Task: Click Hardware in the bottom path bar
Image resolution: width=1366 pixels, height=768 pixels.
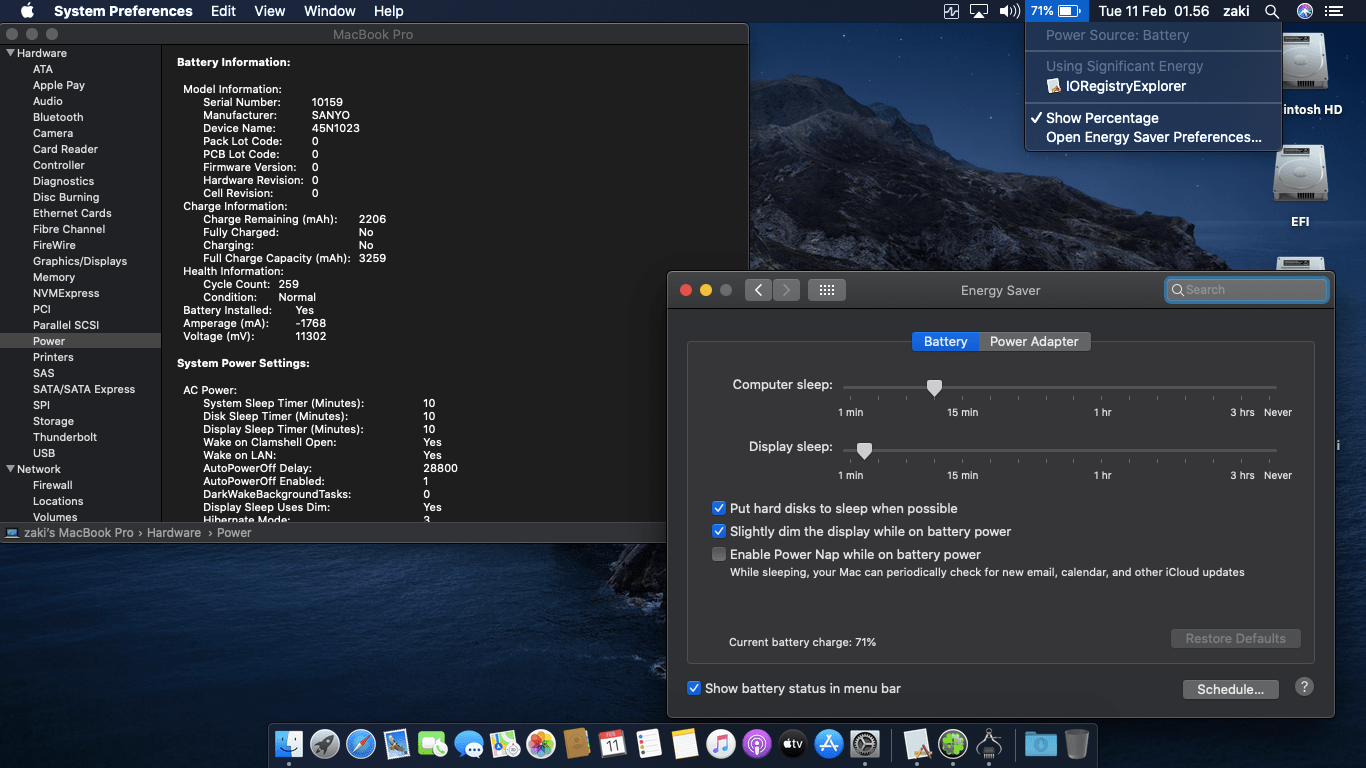Action: (174, 533)
